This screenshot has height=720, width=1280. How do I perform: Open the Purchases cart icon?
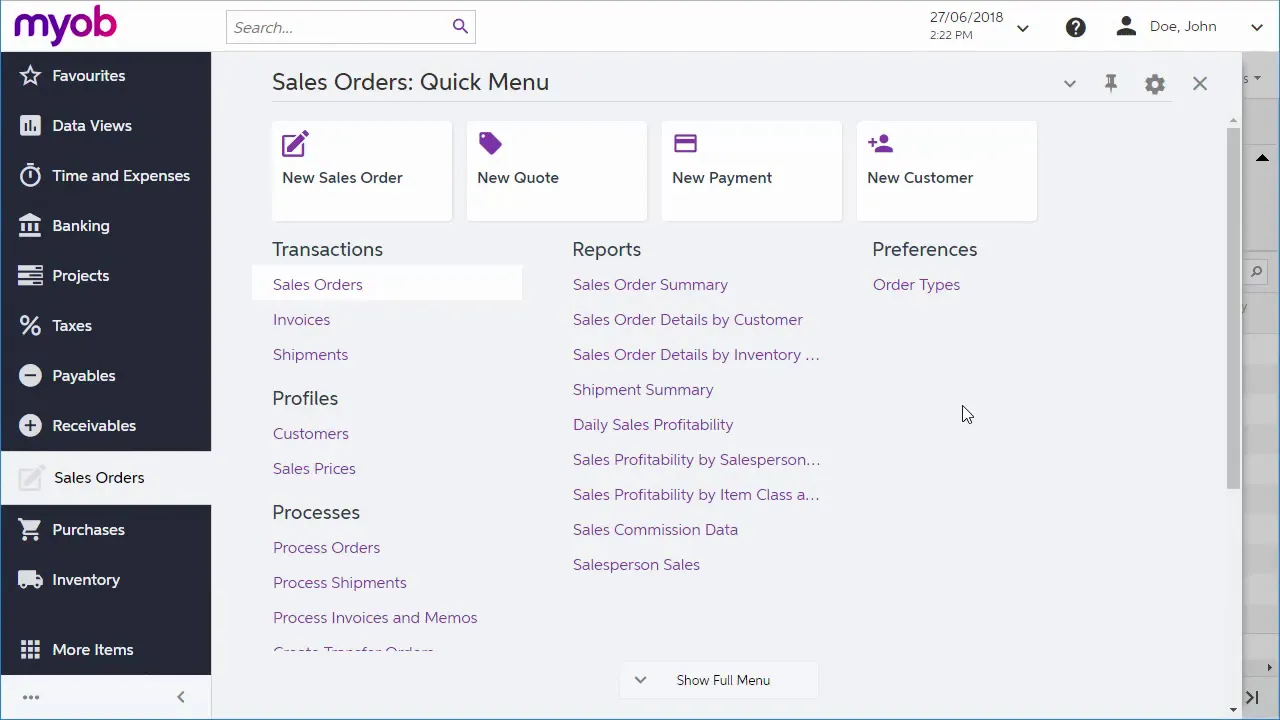pos(30,530)
